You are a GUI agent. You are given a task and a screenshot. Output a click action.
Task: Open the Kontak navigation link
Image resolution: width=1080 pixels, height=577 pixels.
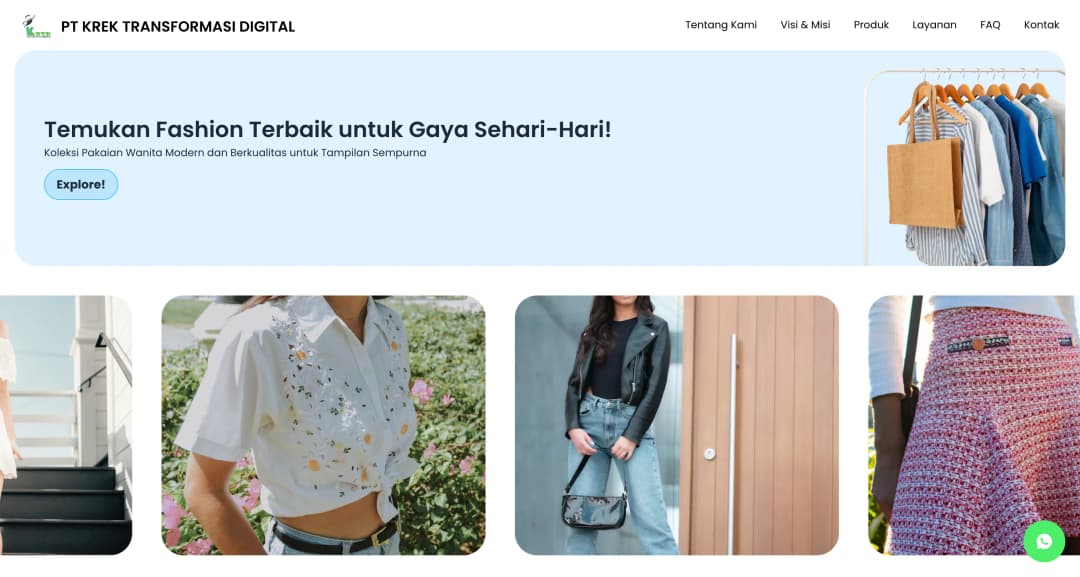[1041, 25]
